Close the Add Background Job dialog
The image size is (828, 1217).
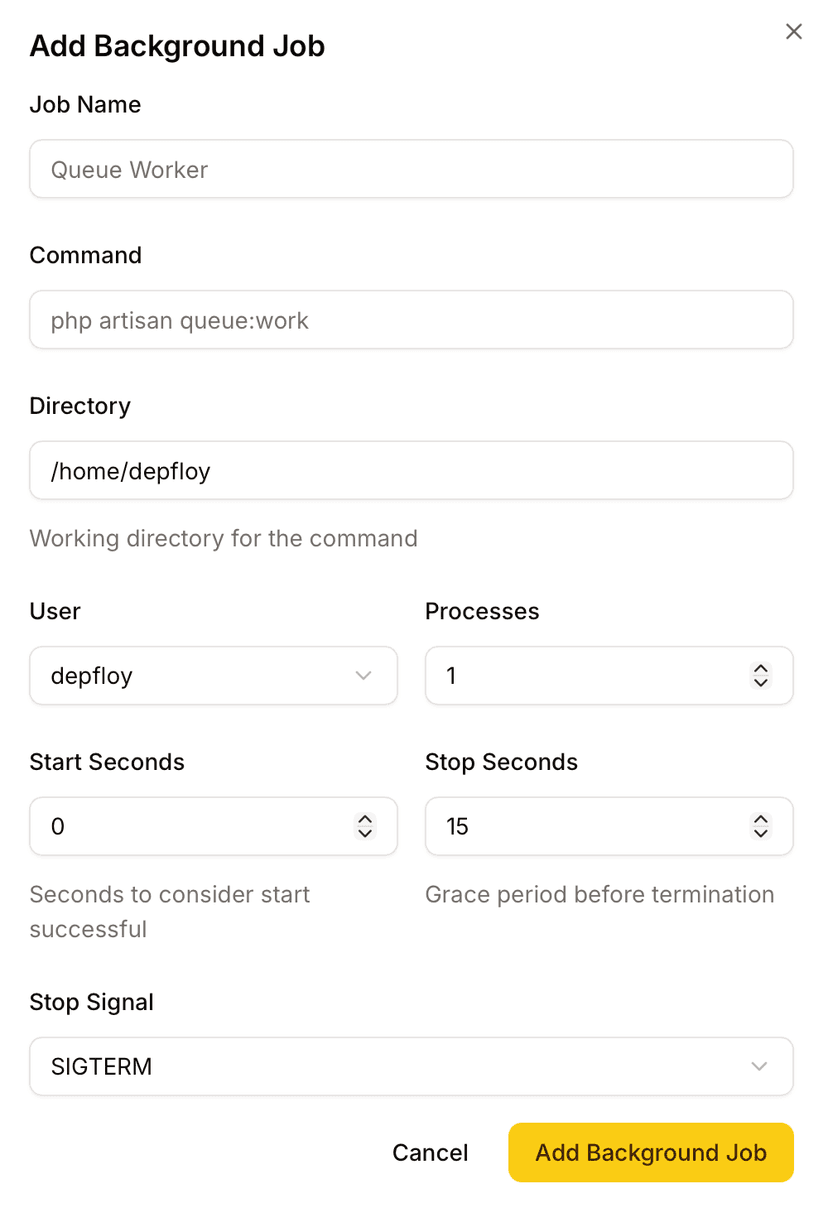pyautogui.click(x=793, y=31)
